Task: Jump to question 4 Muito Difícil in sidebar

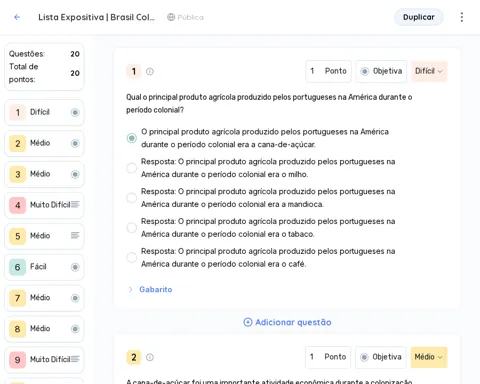Action: point(44,205)
